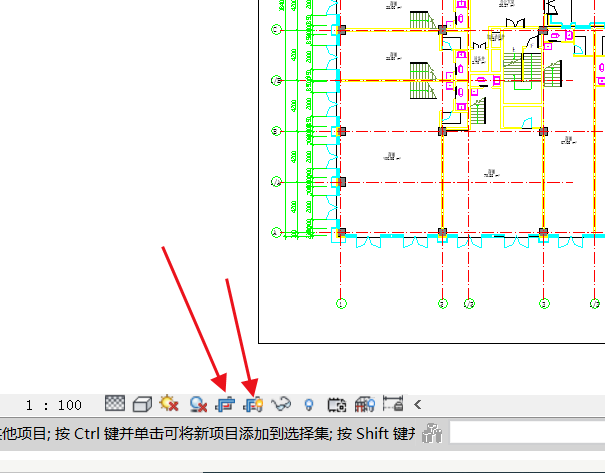This screenshot has height=473, width=605.
Task: Click the Crop View icon
Action: click(x=224, y=405)
